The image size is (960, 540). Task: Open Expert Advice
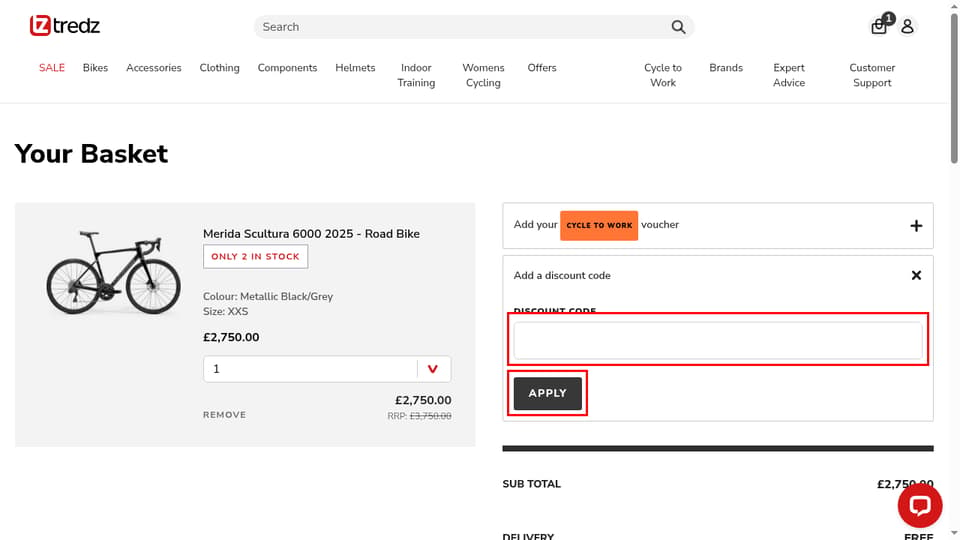point(789,75)
